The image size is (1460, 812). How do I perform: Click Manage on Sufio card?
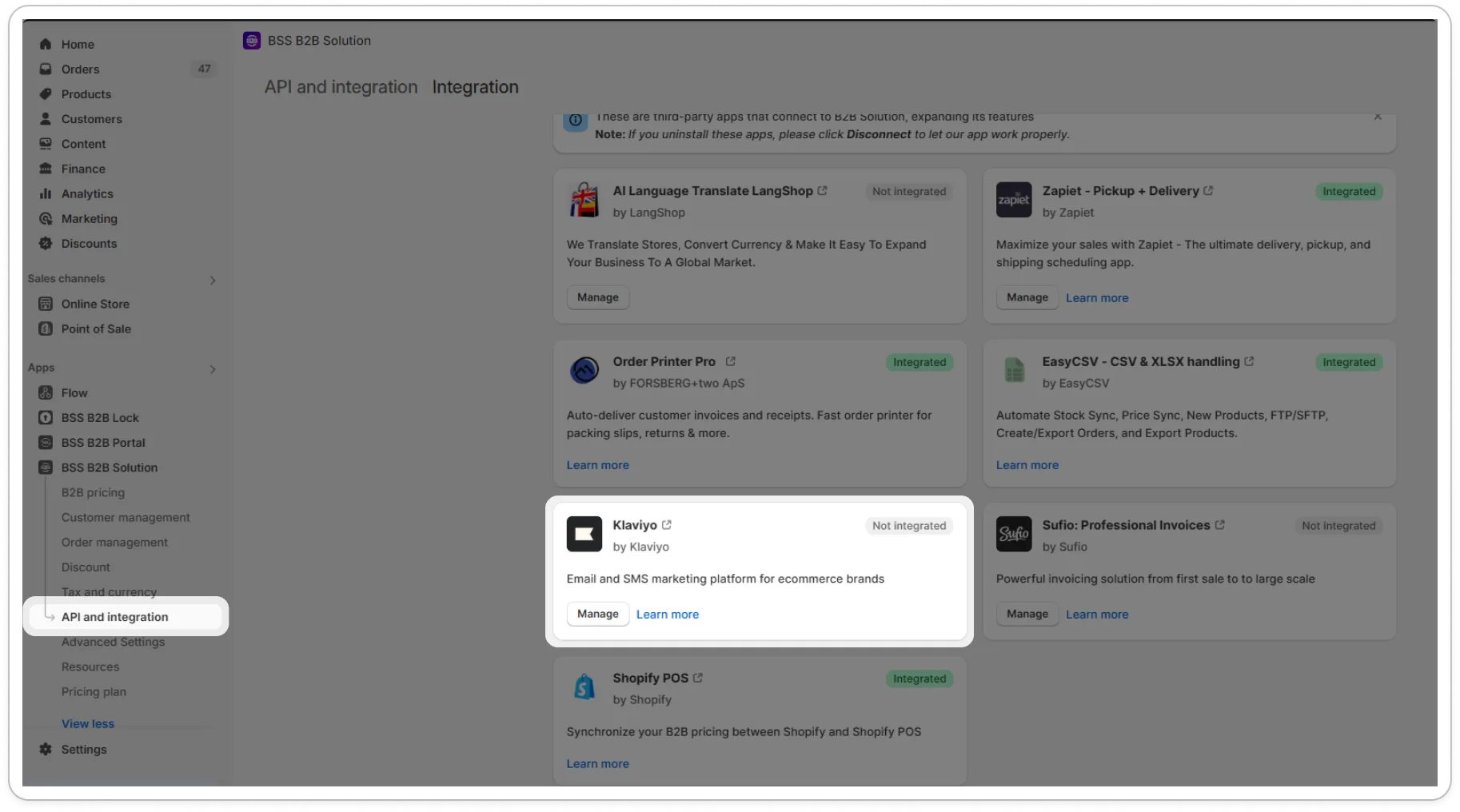pos(1027,614)
